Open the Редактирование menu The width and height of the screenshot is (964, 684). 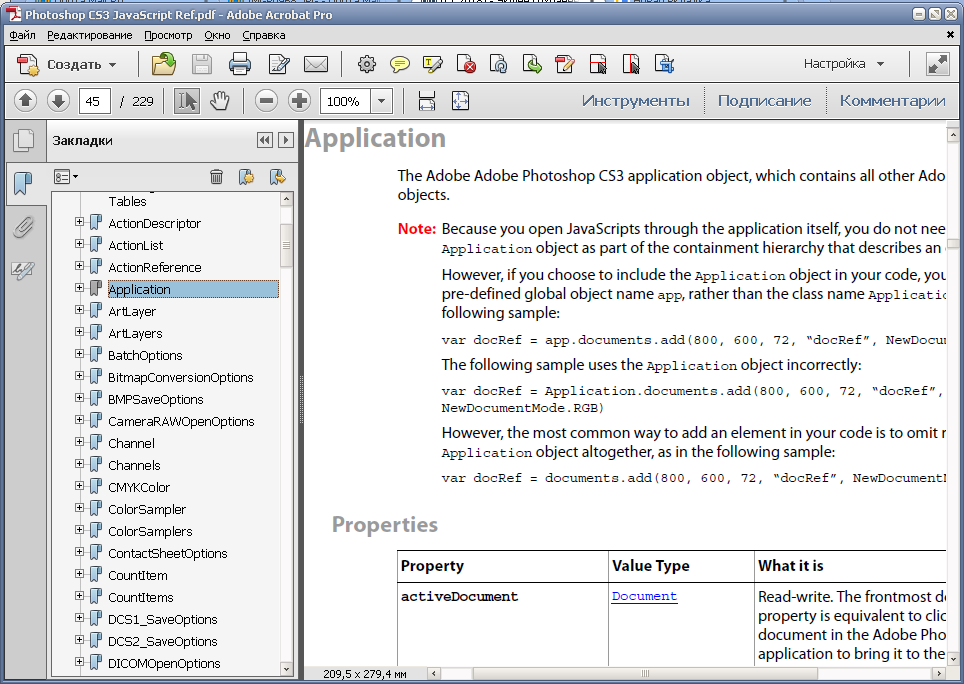(x=90, y=35)
